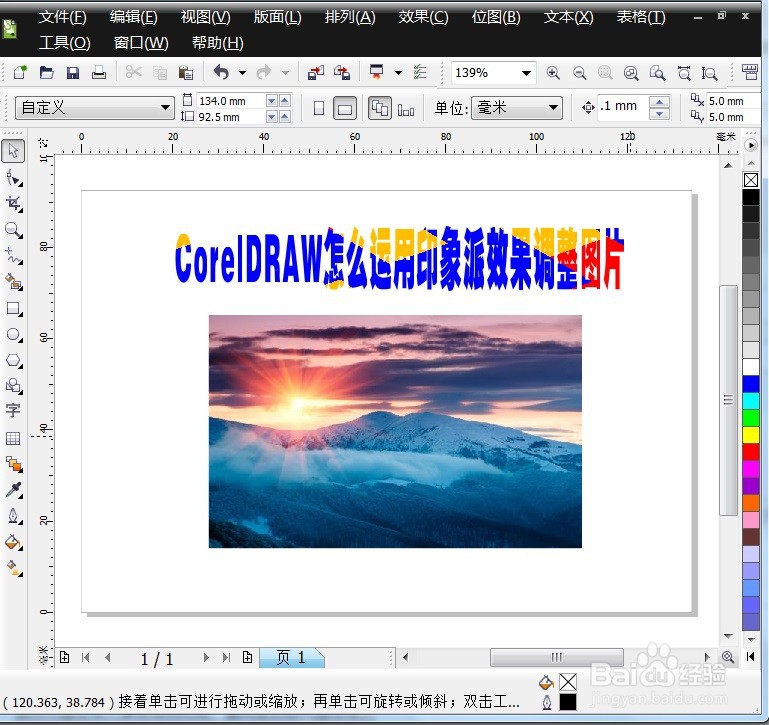Select the Crop tool

(14, 204)
